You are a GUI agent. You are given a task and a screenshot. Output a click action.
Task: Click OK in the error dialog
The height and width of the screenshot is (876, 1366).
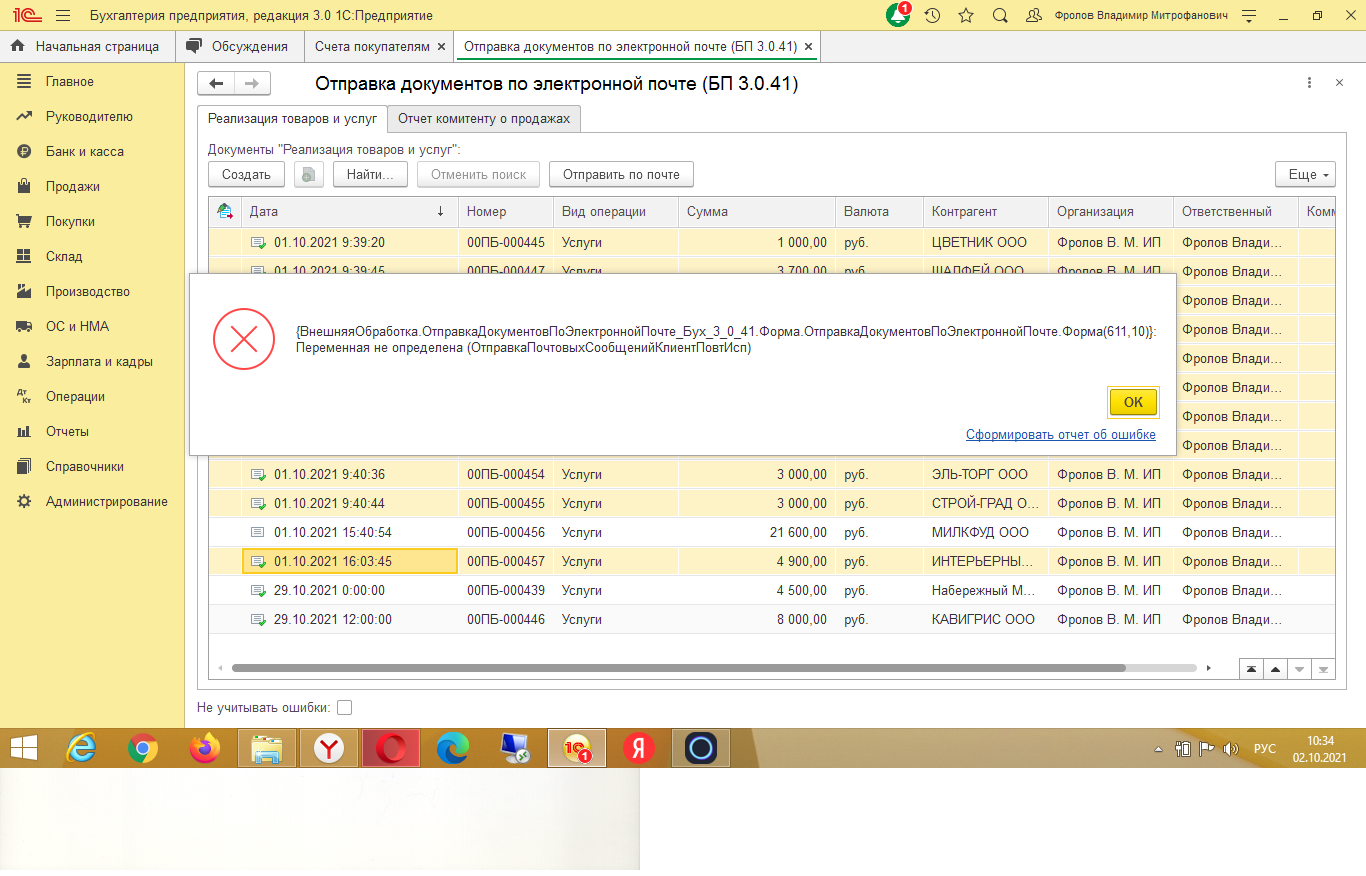tap(1133, 402)
